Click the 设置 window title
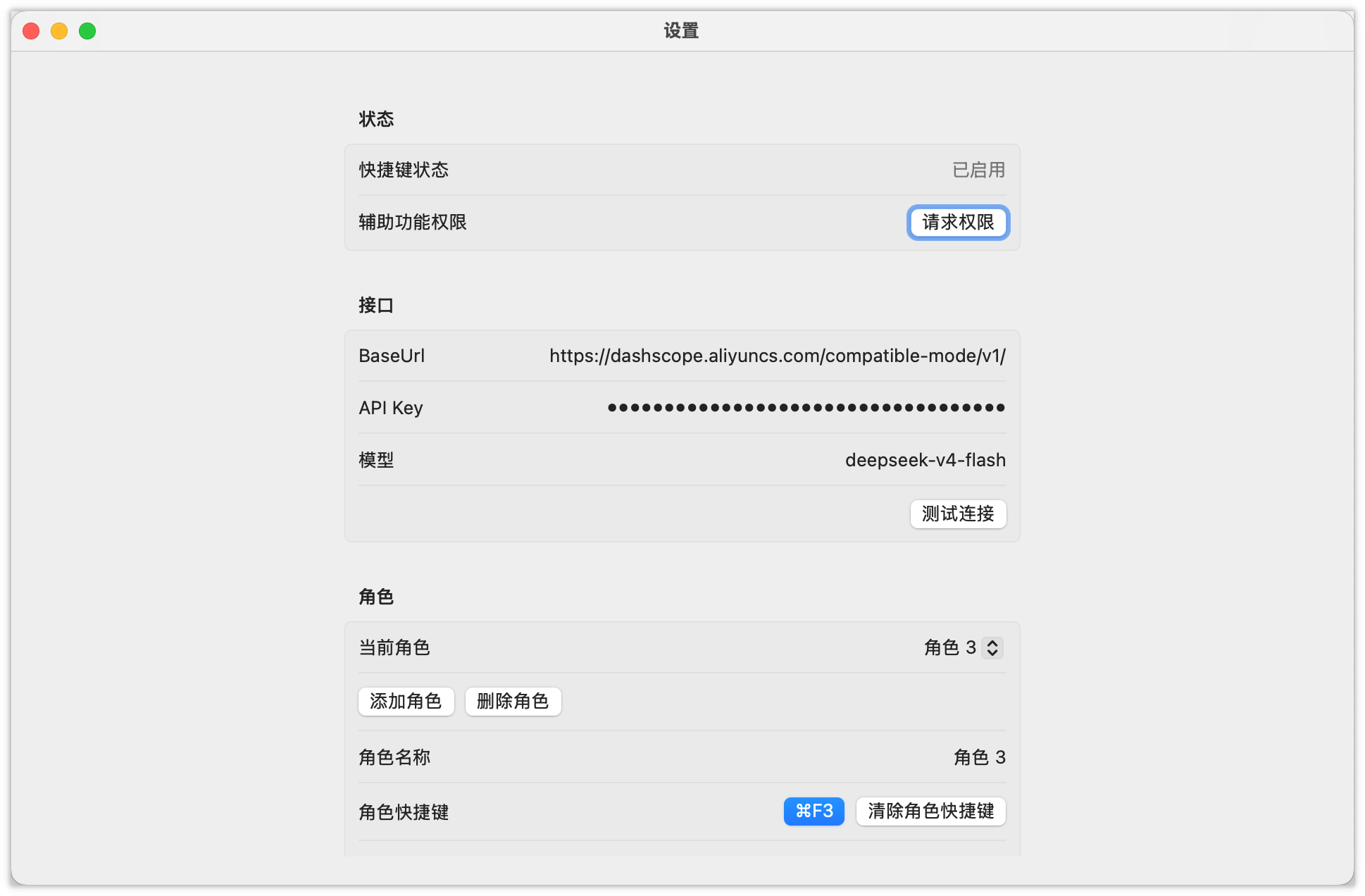This screenshot has height=896, width=1365. tap(681, 31)
